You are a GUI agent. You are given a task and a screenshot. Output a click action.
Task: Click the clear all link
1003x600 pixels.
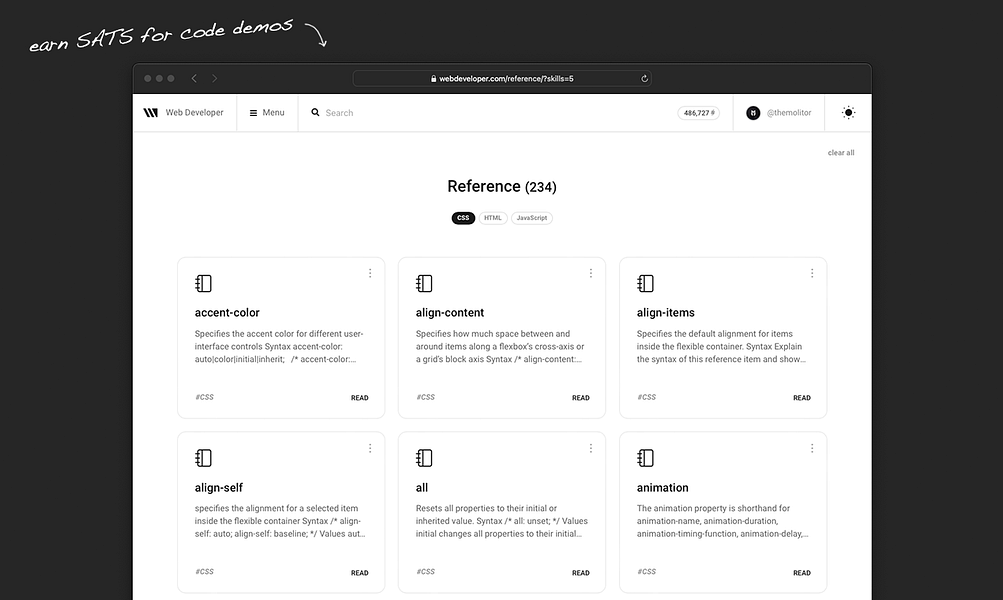click(841, 152)
